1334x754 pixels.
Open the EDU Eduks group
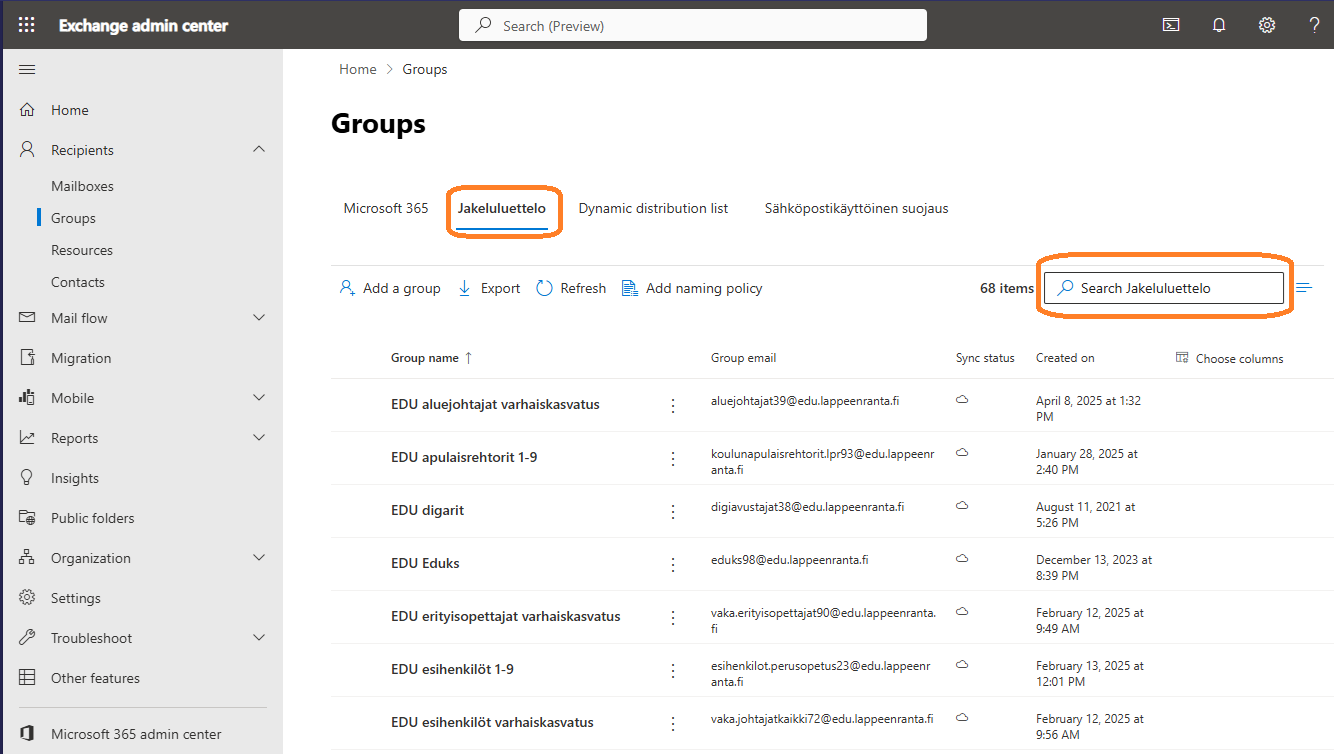[x=425, y=563]
